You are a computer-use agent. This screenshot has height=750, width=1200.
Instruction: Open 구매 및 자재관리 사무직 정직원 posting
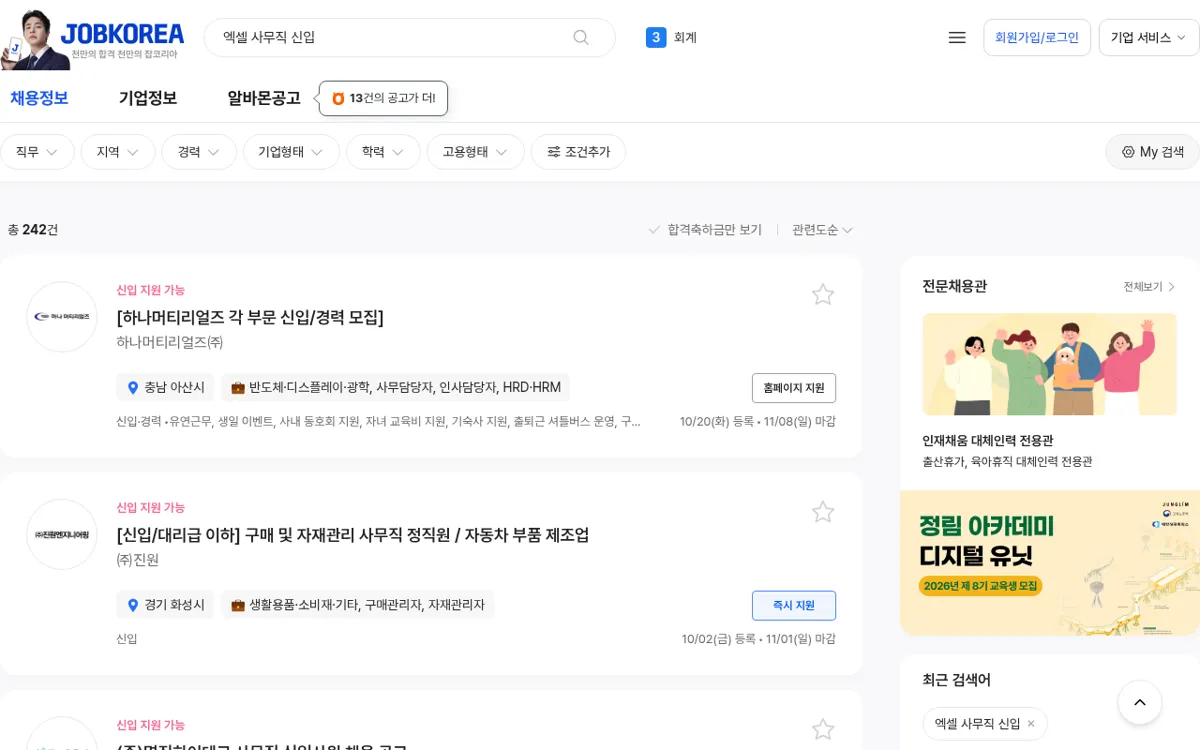click(x=353, y=535)
